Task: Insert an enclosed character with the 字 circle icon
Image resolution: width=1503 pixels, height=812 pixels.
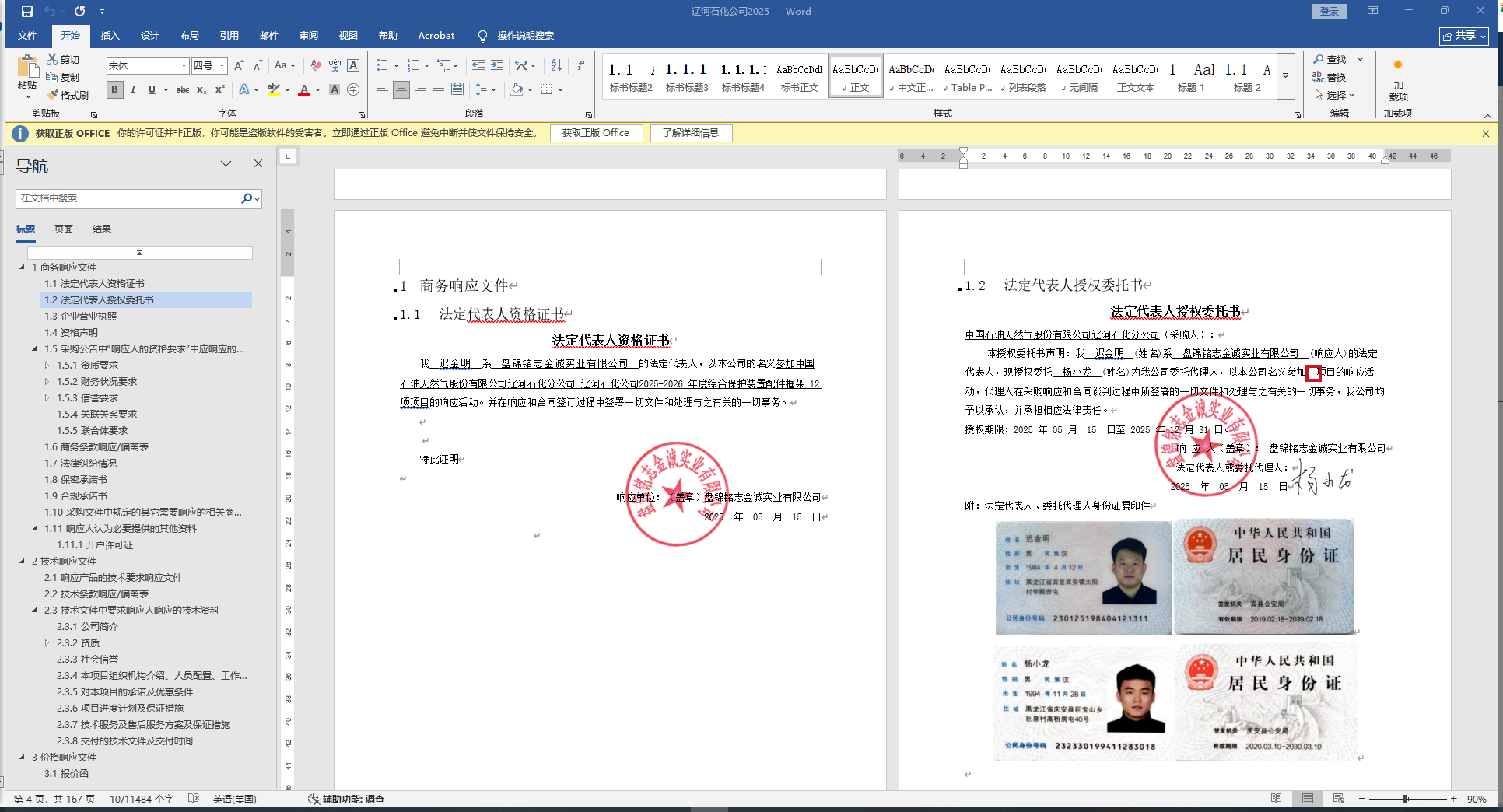Action: pos(353,89)
